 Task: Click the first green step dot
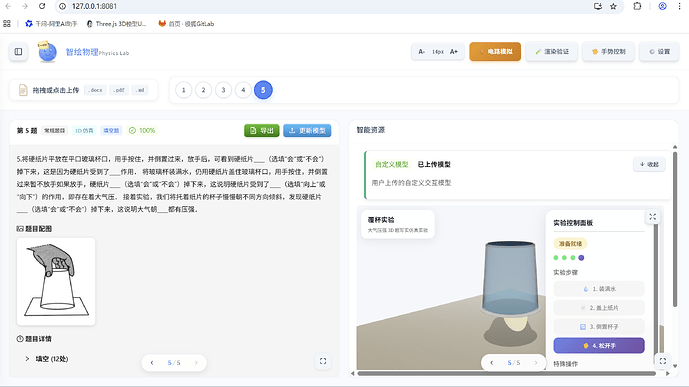[556, 258]
